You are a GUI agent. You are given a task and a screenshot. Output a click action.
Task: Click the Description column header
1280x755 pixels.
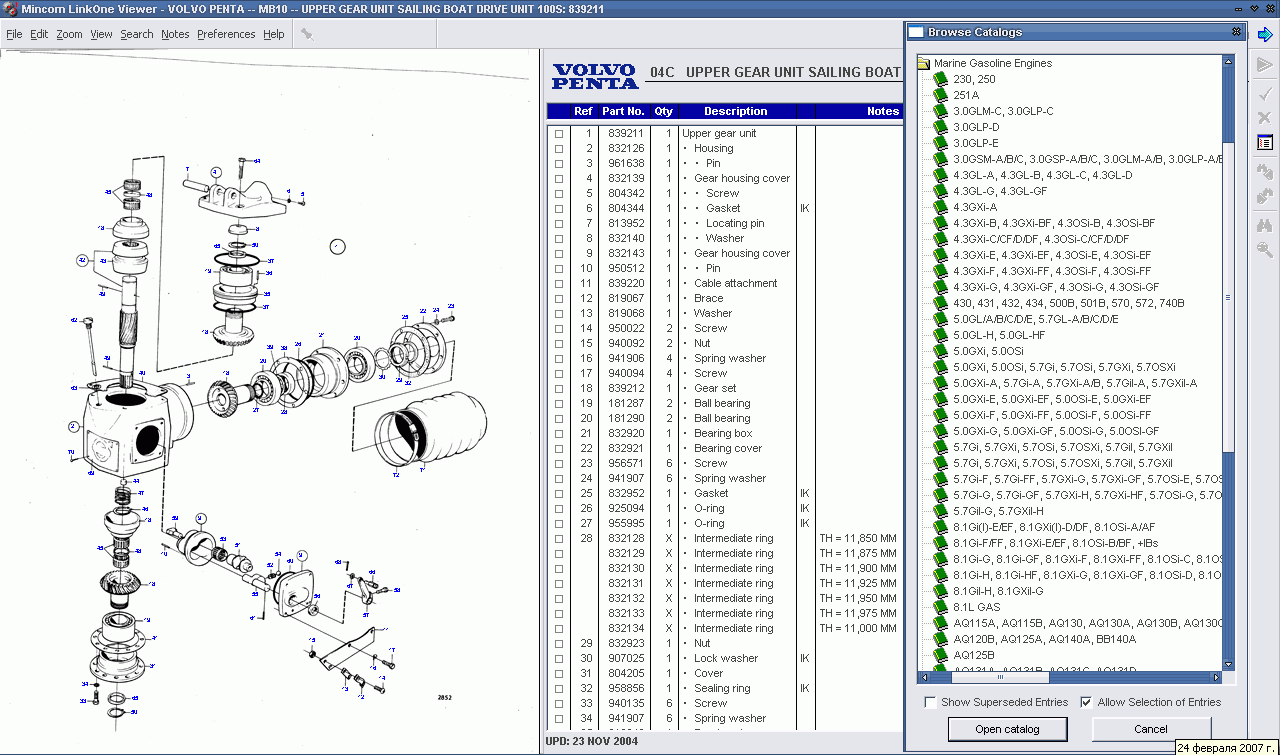pyautogui.click(x=736, y=111)
